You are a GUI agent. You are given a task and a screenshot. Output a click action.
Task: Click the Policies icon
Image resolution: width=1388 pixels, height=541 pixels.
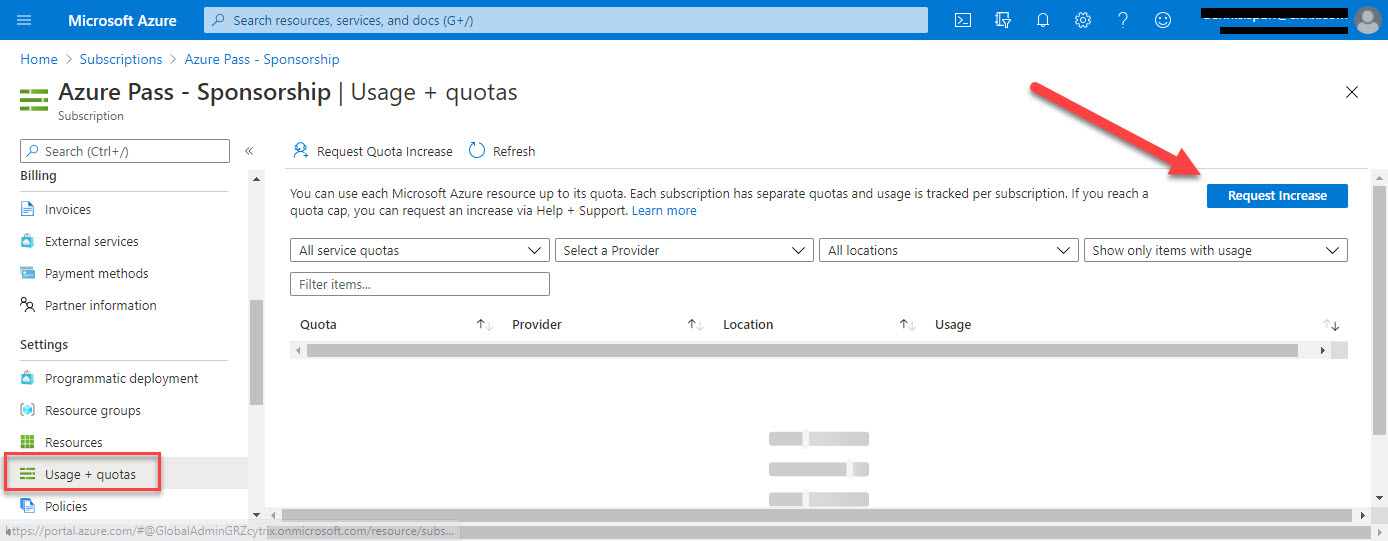[x=28, y=506]
